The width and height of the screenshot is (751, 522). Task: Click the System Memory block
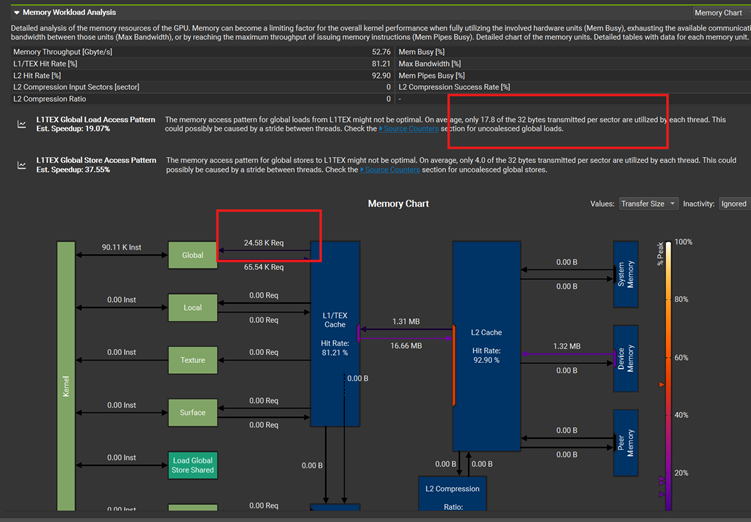click(x=626, y=274)
